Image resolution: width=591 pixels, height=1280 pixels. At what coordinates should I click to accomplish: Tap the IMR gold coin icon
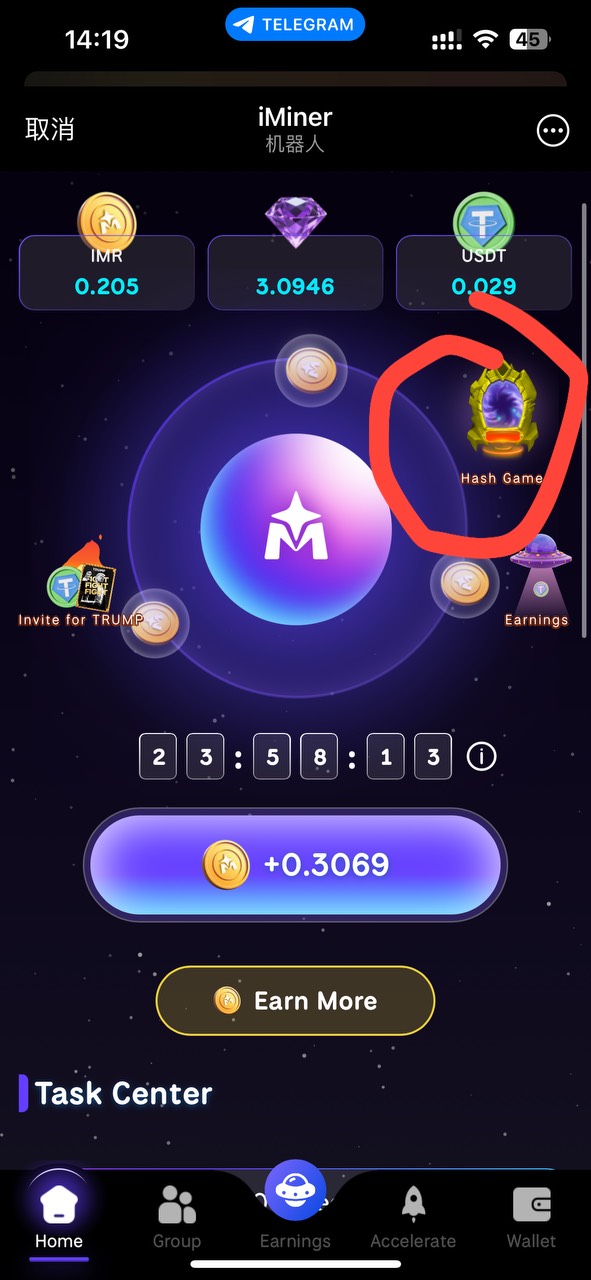(x=106, y=222)
